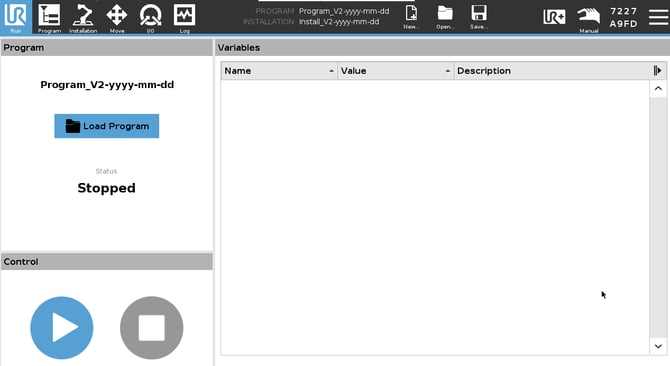This screenshot has height=366, width=670.
Task: Click the Open folder icon
Action: [x=445, y=17]
